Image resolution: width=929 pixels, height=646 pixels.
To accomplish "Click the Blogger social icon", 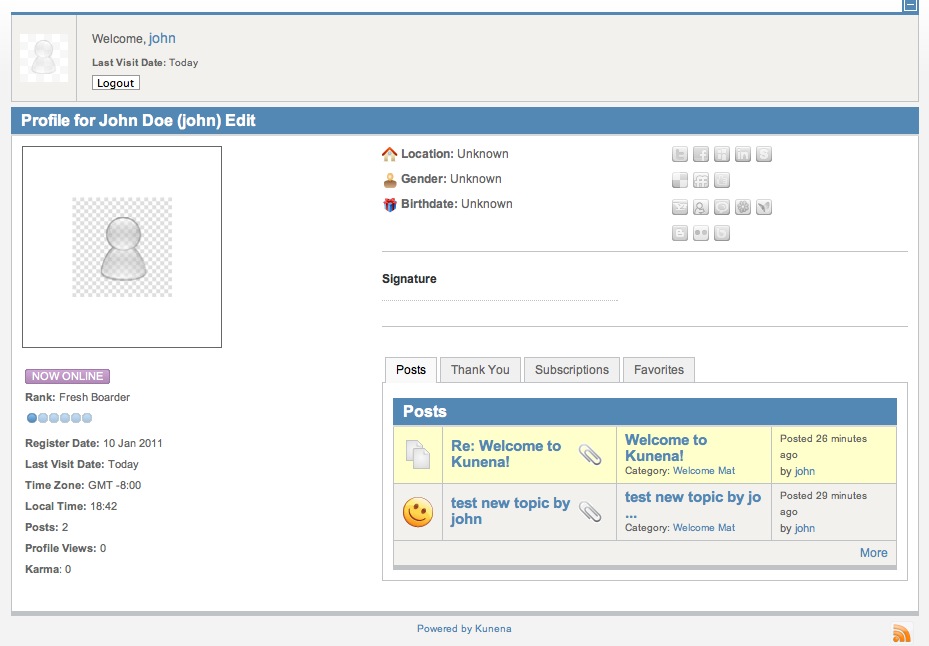I will [x=680, y=233].
